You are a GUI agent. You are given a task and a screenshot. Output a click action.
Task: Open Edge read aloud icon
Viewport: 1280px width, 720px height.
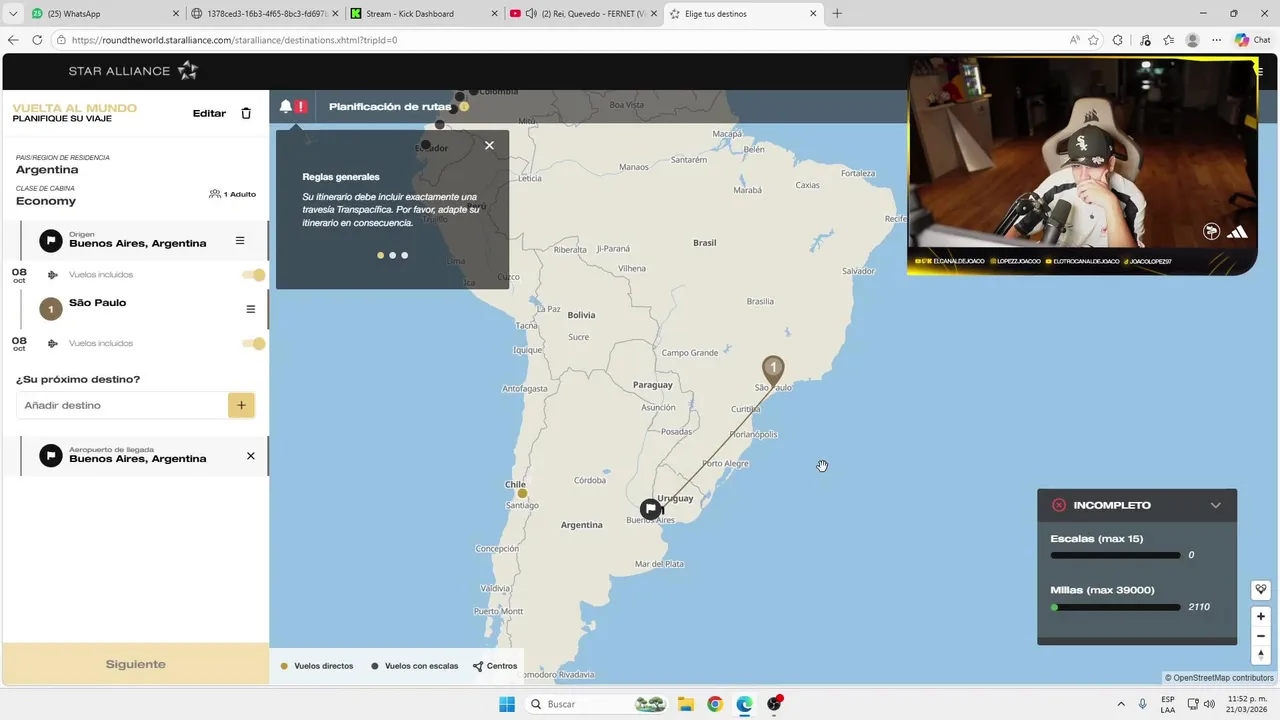coord(1074,40)
